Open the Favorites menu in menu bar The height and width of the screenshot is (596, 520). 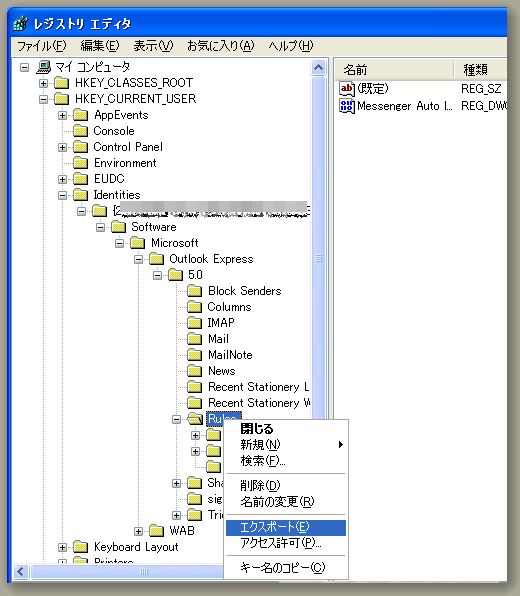pos(220,46)
